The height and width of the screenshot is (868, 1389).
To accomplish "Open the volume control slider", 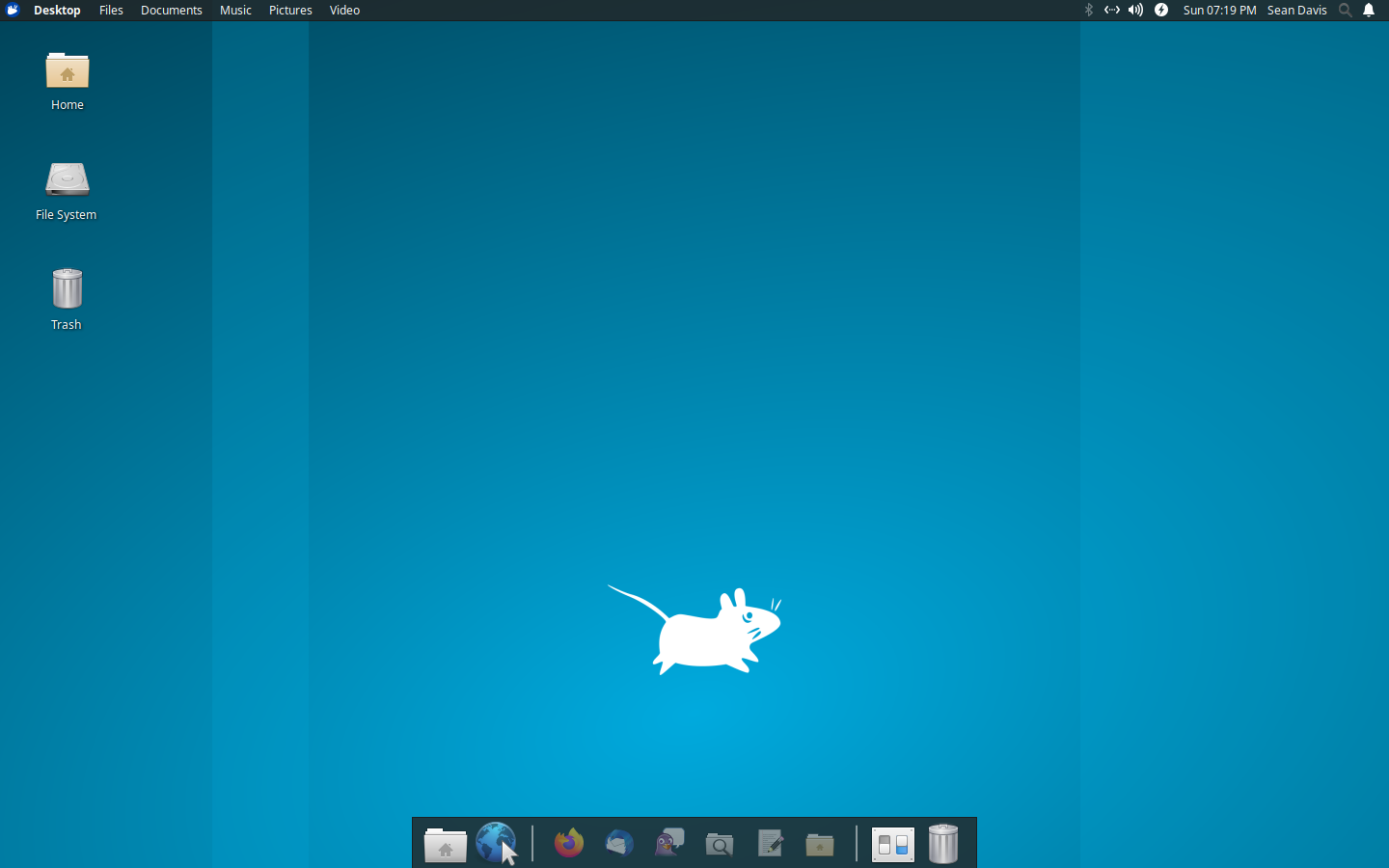I will click(x=1135, y=10).
